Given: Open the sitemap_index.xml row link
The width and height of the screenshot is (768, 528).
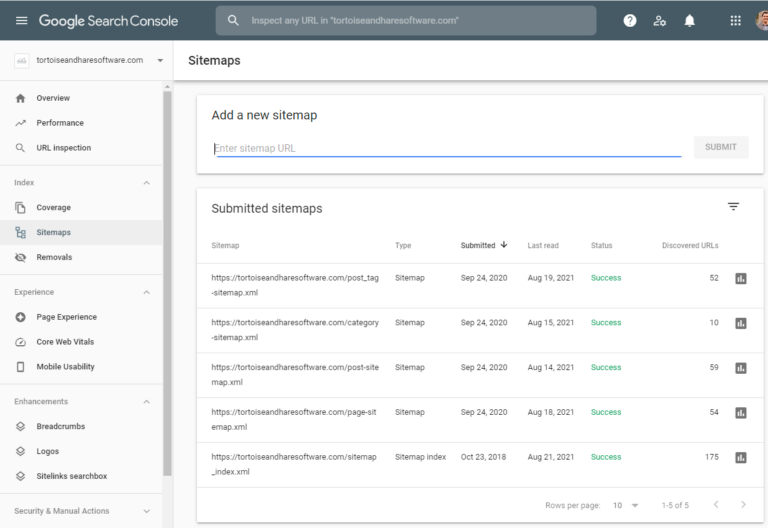Looking at the screenshot, I should (x=294, y=464).
